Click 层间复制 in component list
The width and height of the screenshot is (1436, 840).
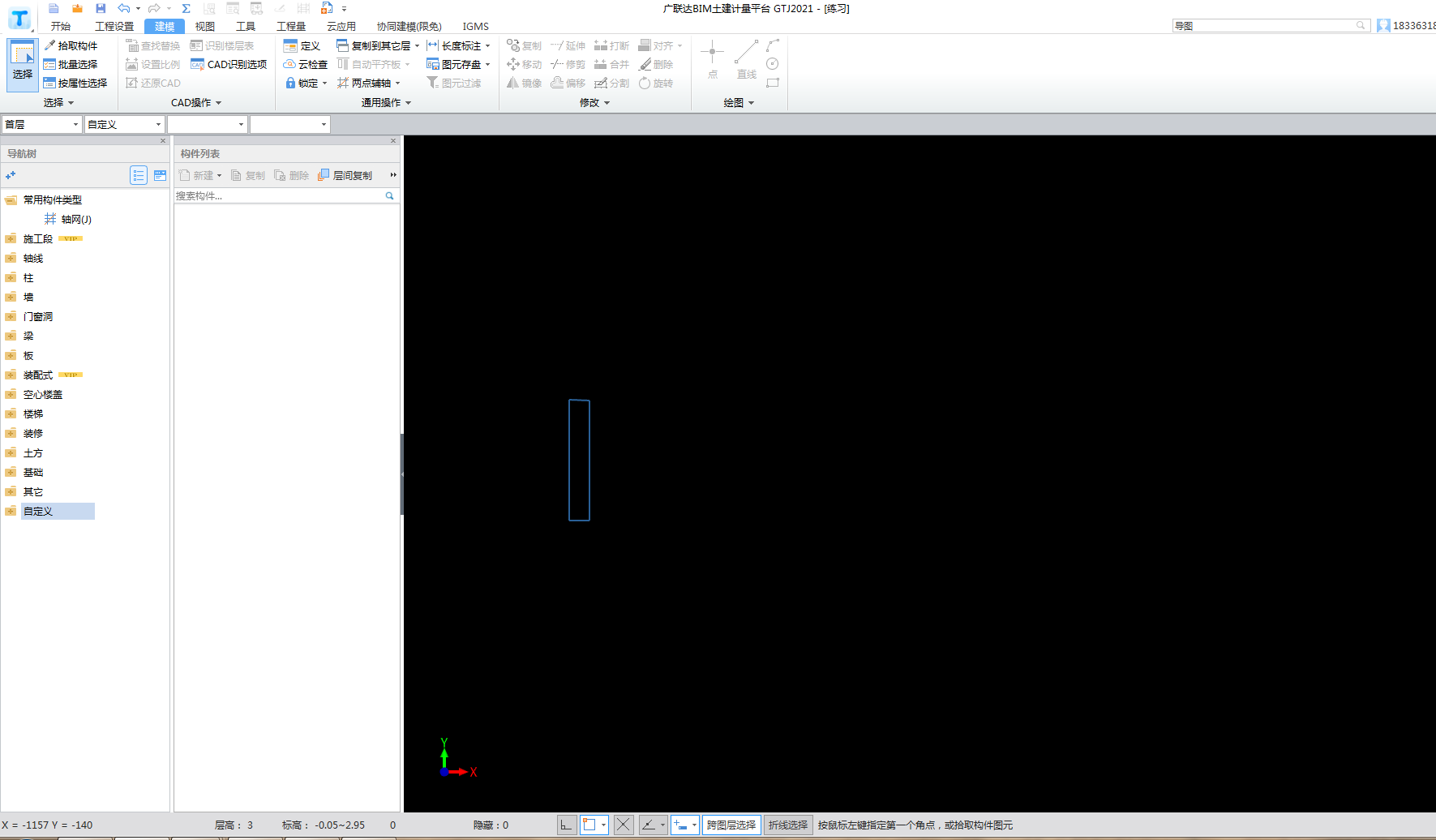pyautogui.click(x=345, y=175)
